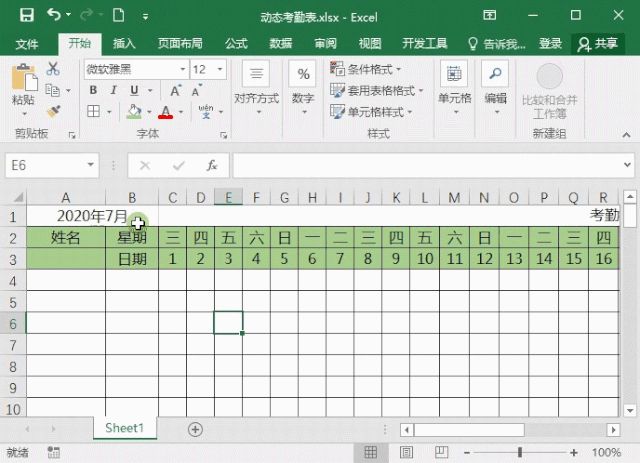
Task: Click the Cut scissors icon
Action: (x=53, y=69)
